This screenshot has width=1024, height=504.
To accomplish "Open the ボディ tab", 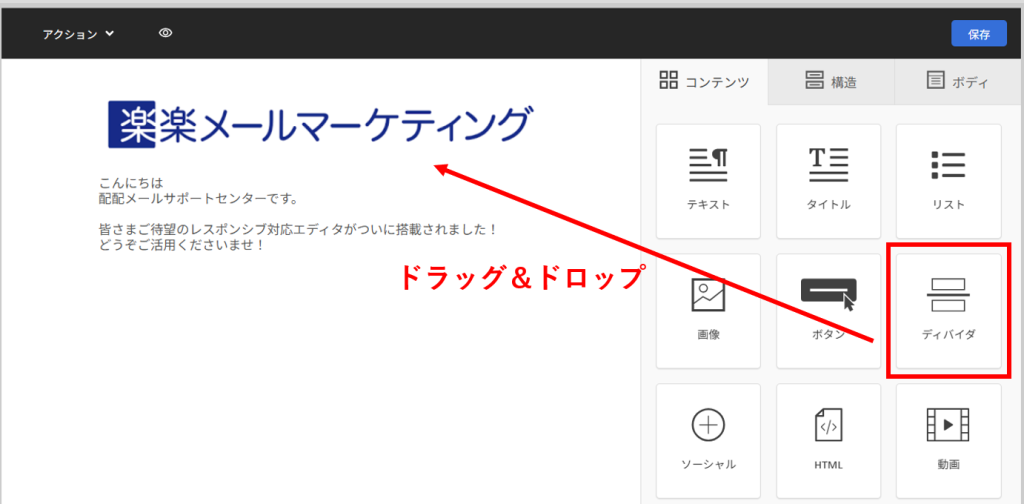I will (957, 82).
